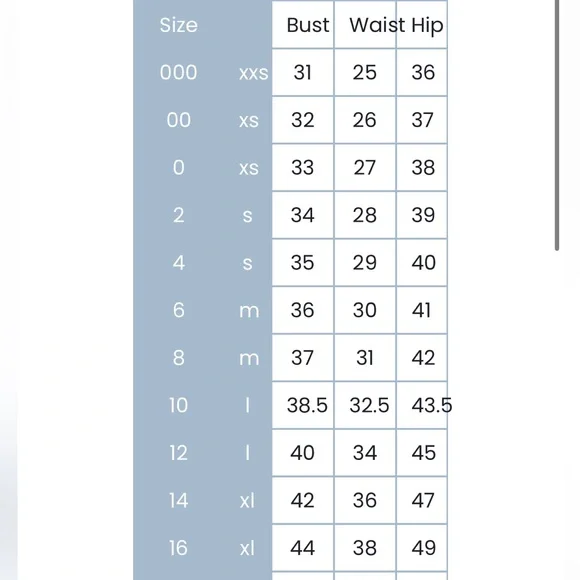Viewport: 580px width, 580px height.
Task: Click the hip value 40 cell
Action: 422,262
